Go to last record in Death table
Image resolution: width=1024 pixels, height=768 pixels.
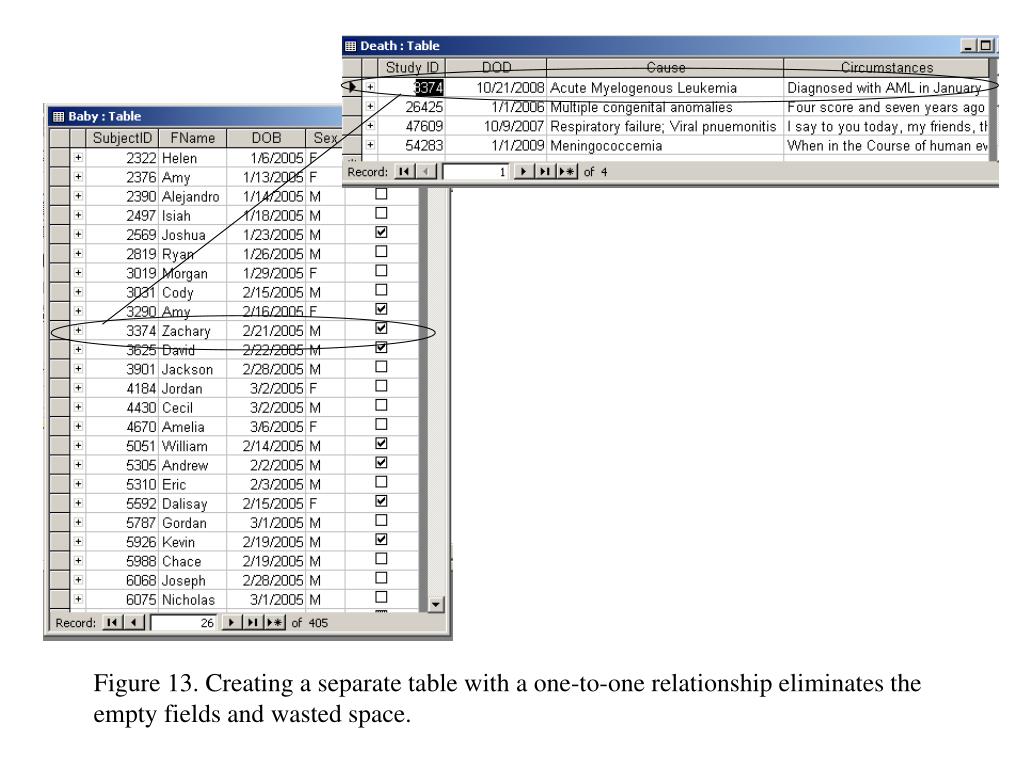tap(545, 172)
